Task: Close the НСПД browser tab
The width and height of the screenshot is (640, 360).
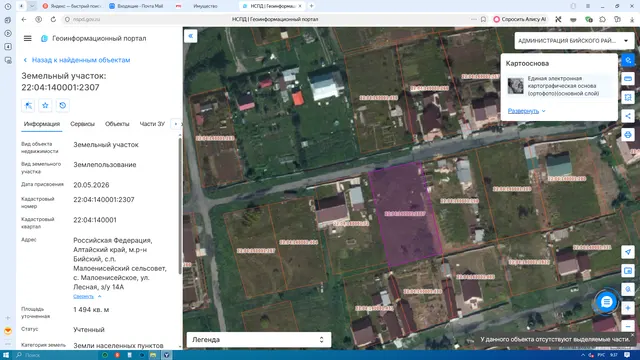Action: (300, 6)
